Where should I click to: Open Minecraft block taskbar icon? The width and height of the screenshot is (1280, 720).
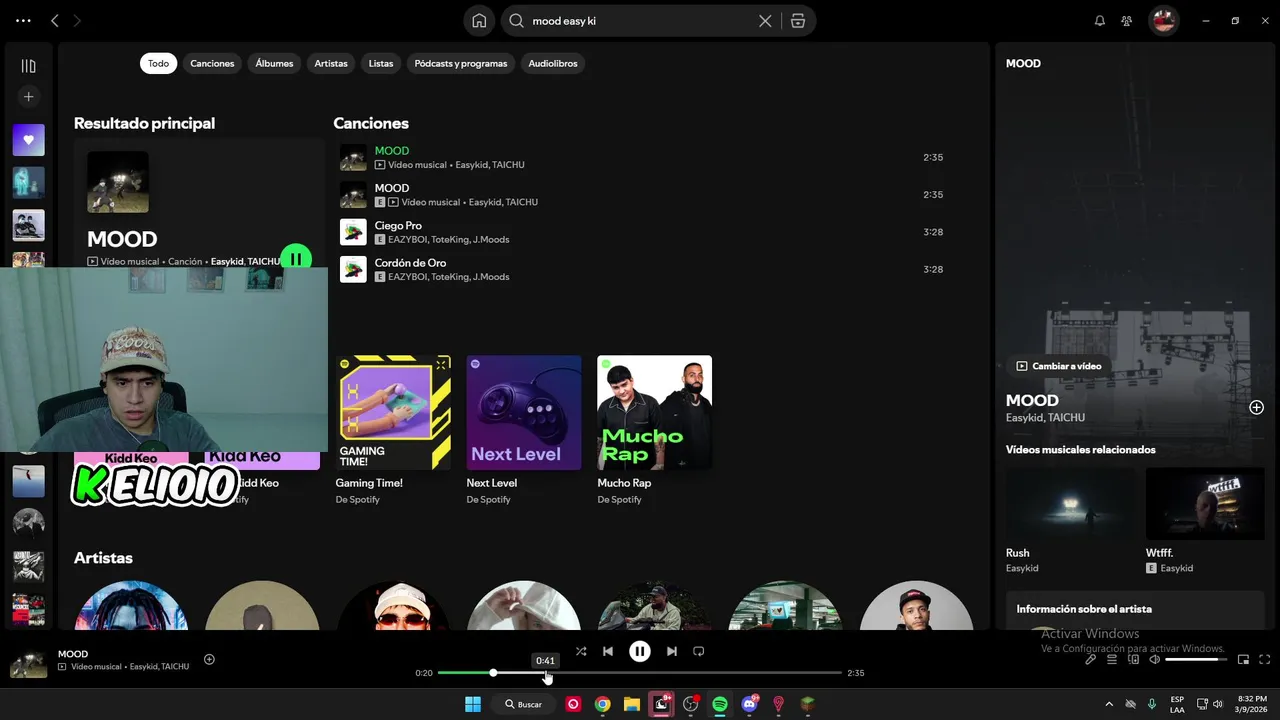click(x=808, y=704)
